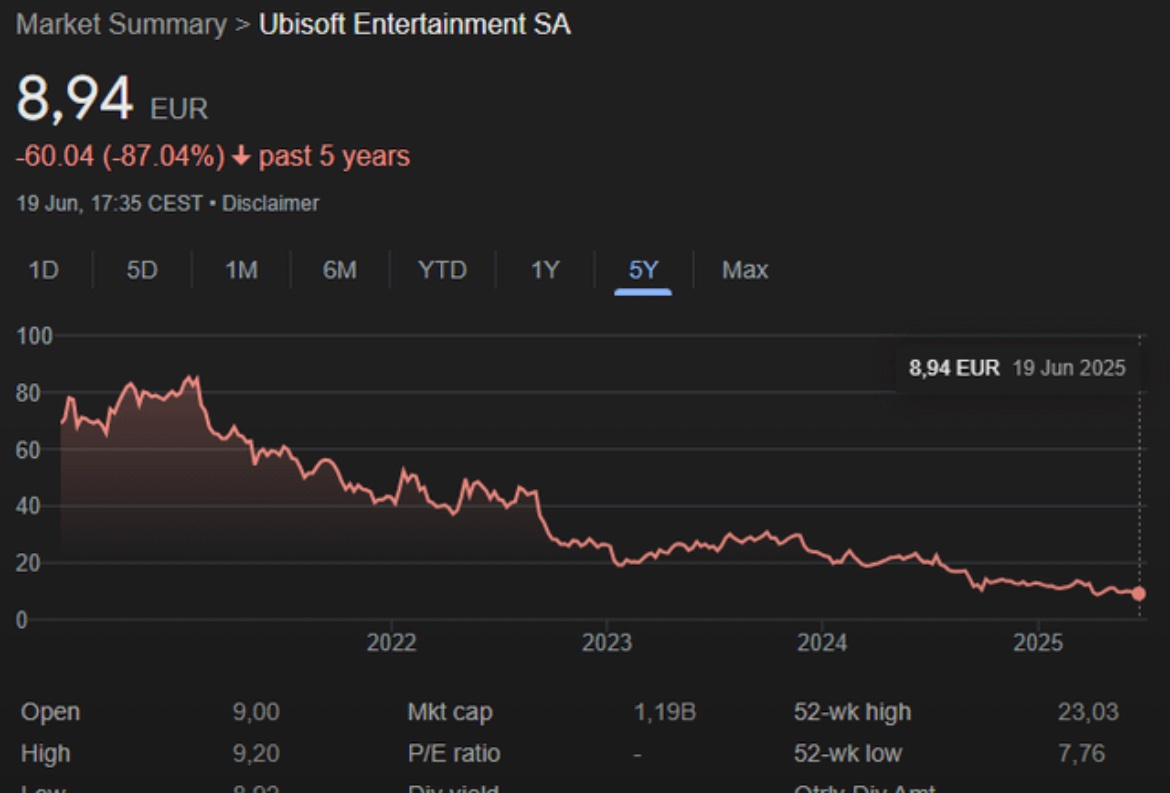Click the 52-wk high value 23,03
Image resolution: width=1170 pixels, height=793 pixels.
click(1088, 712)
